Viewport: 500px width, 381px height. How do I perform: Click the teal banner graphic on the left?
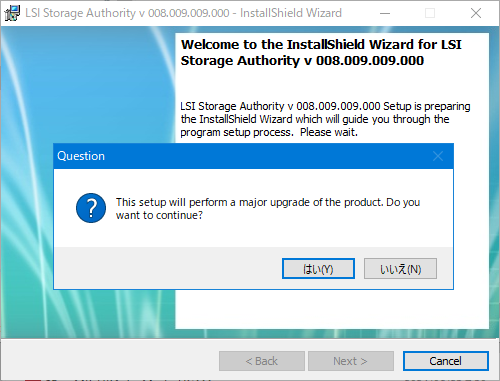click(88, 83)
